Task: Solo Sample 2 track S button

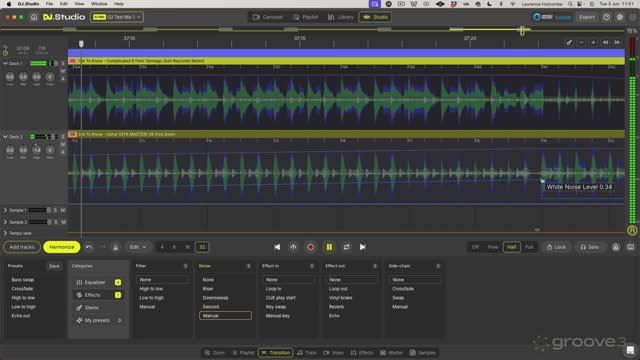Action: pos(56,222)
